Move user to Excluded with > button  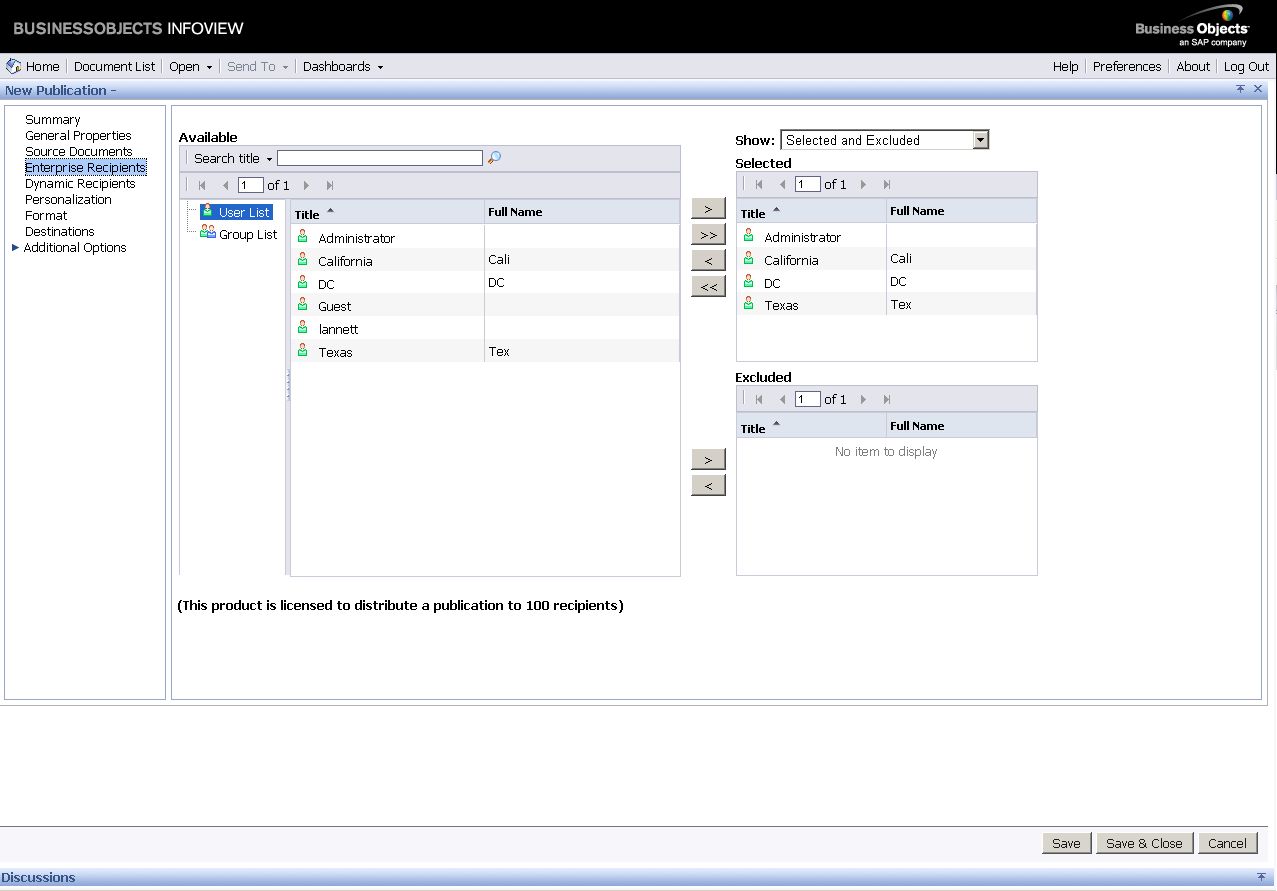pyautogui.click(x=708, y=459)
